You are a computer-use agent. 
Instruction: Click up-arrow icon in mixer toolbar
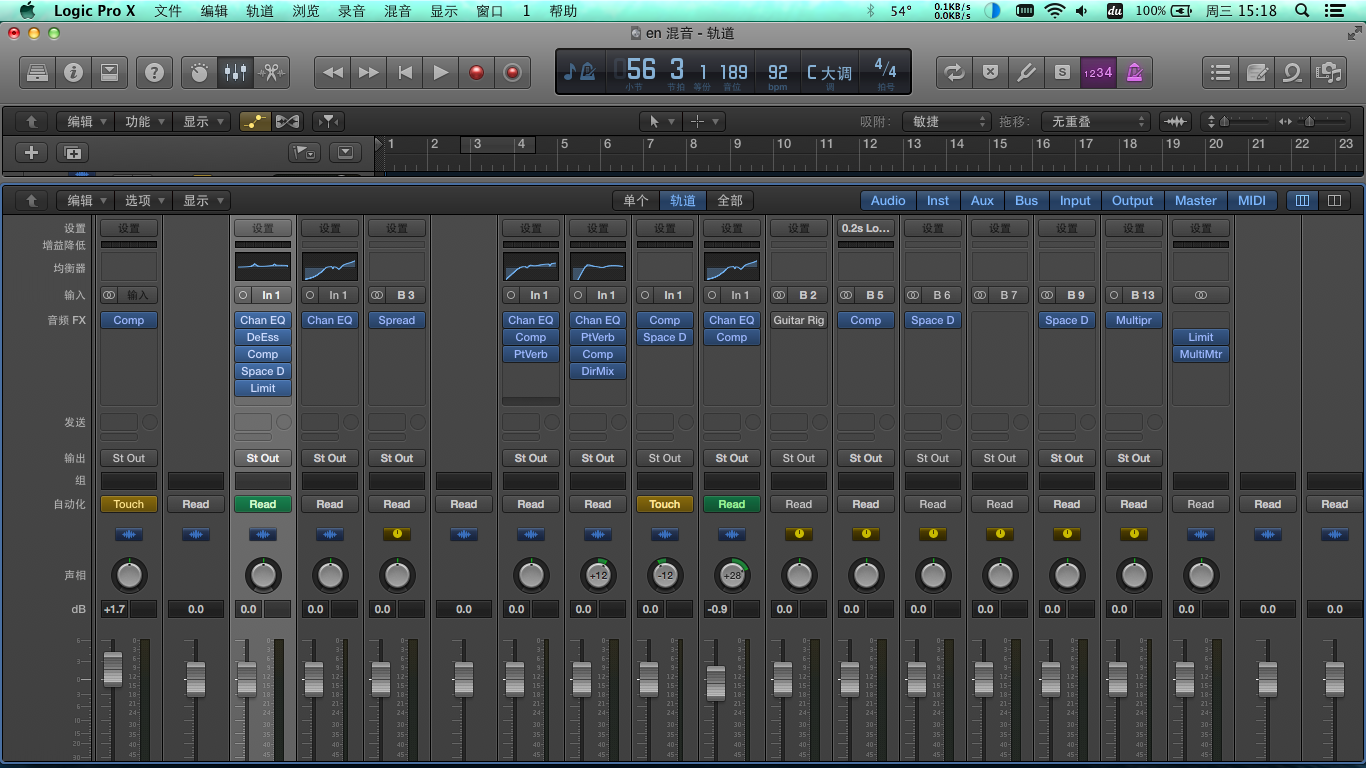point(32,200)
